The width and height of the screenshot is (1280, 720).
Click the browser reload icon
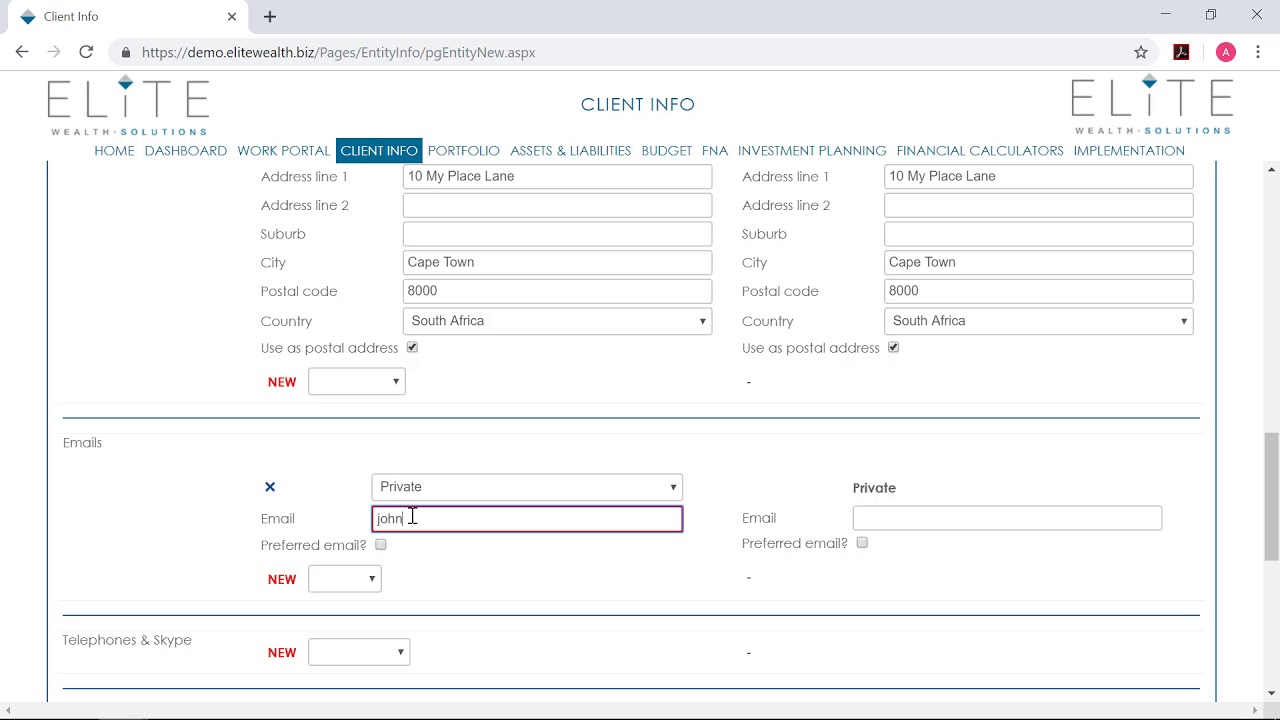click(86, 52)
